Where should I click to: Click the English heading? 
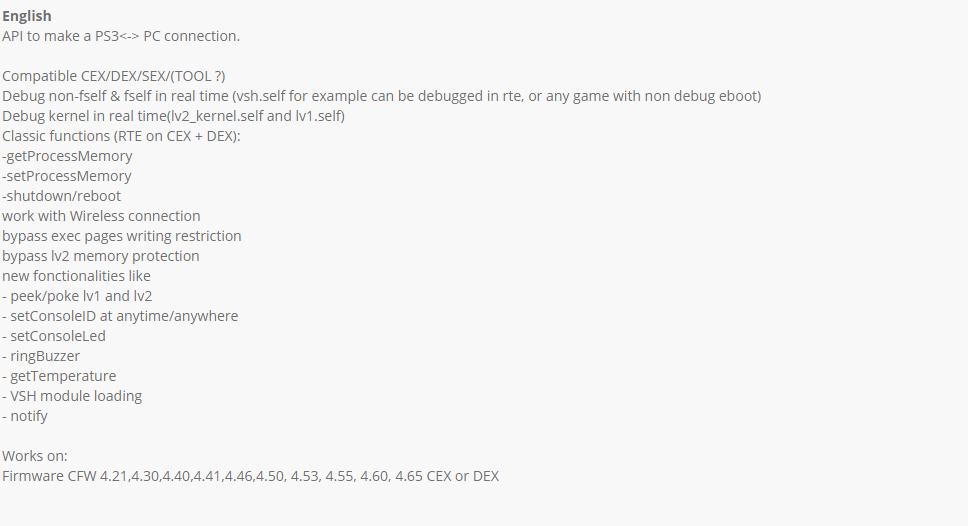coord(27,16)
